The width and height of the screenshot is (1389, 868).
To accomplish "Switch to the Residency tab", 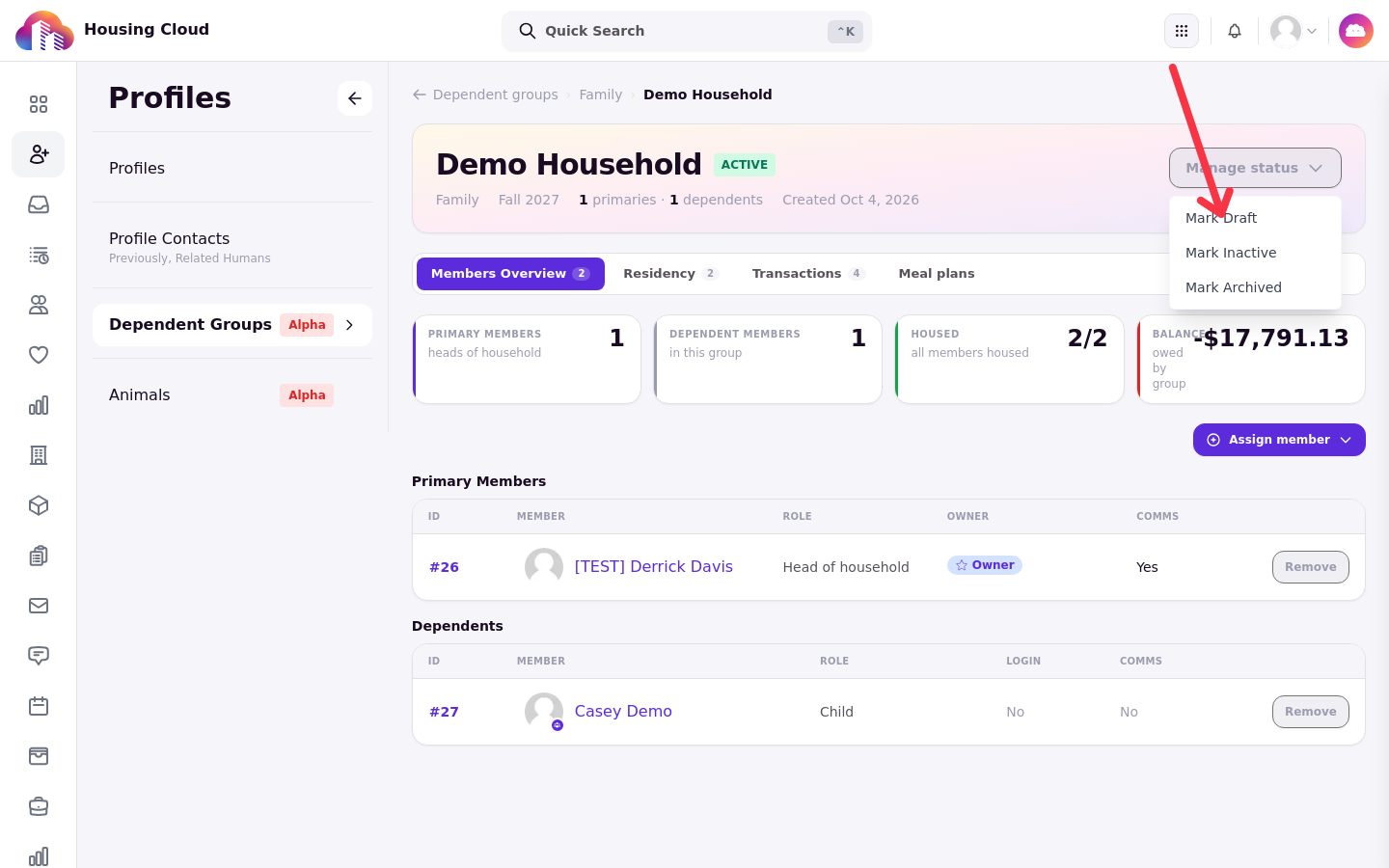I will pyautogui.click(x=670, y=274).
